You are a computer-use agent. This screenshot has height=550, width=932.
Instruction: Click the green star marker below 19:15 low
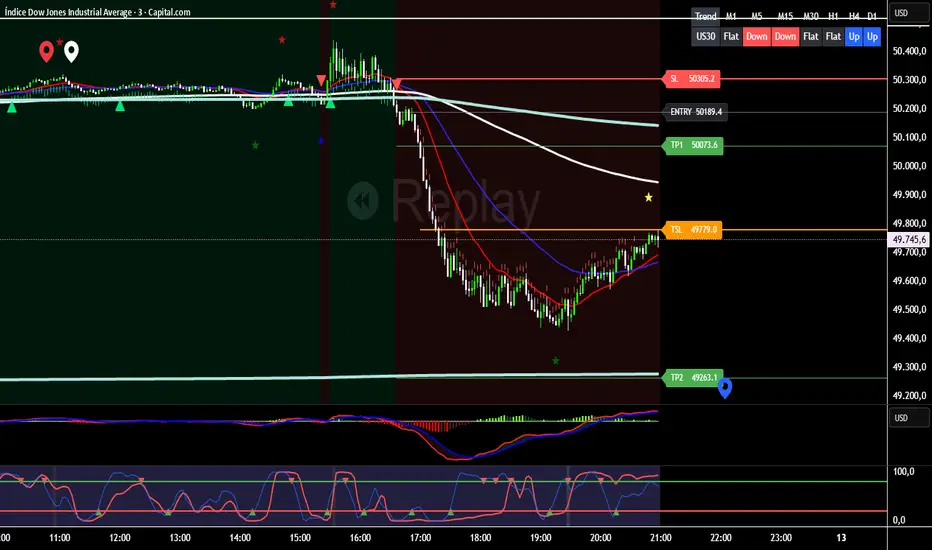tap(556, 360)
